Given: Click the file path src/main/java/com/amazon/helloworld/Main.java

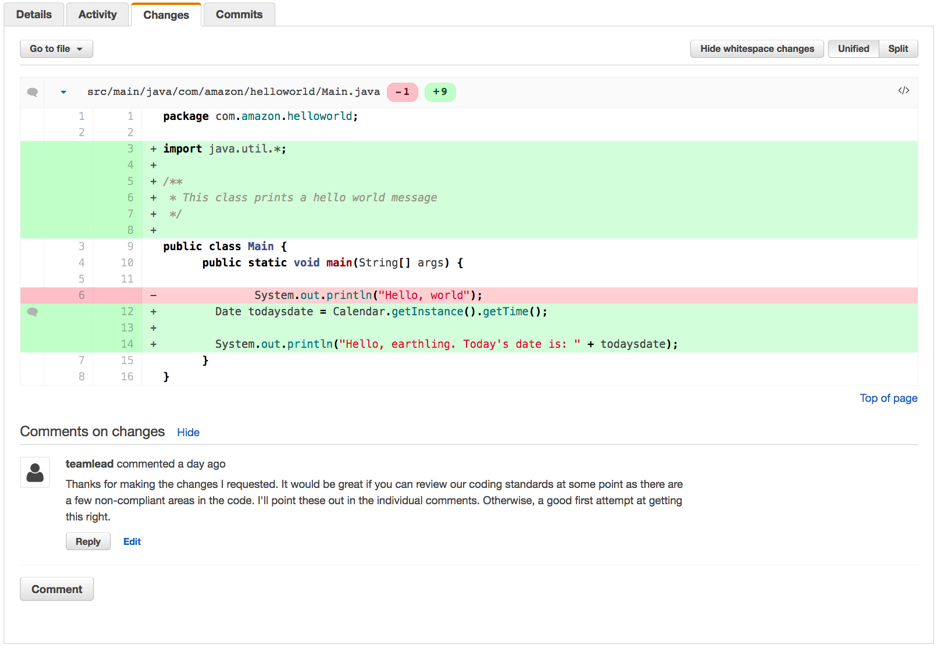Looking at the screenshot, I should coord(234,92).
